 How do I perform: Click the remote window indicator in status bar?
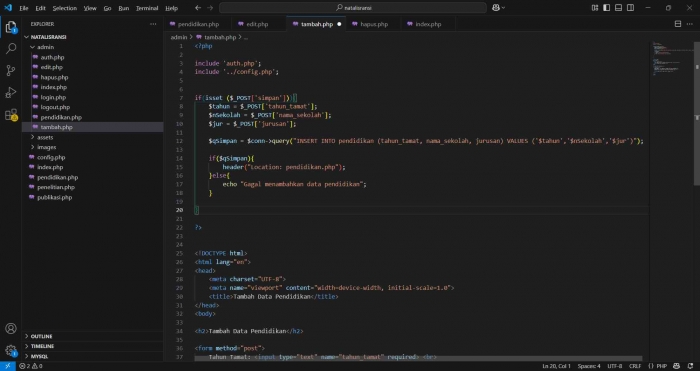(x=8, y=366)
